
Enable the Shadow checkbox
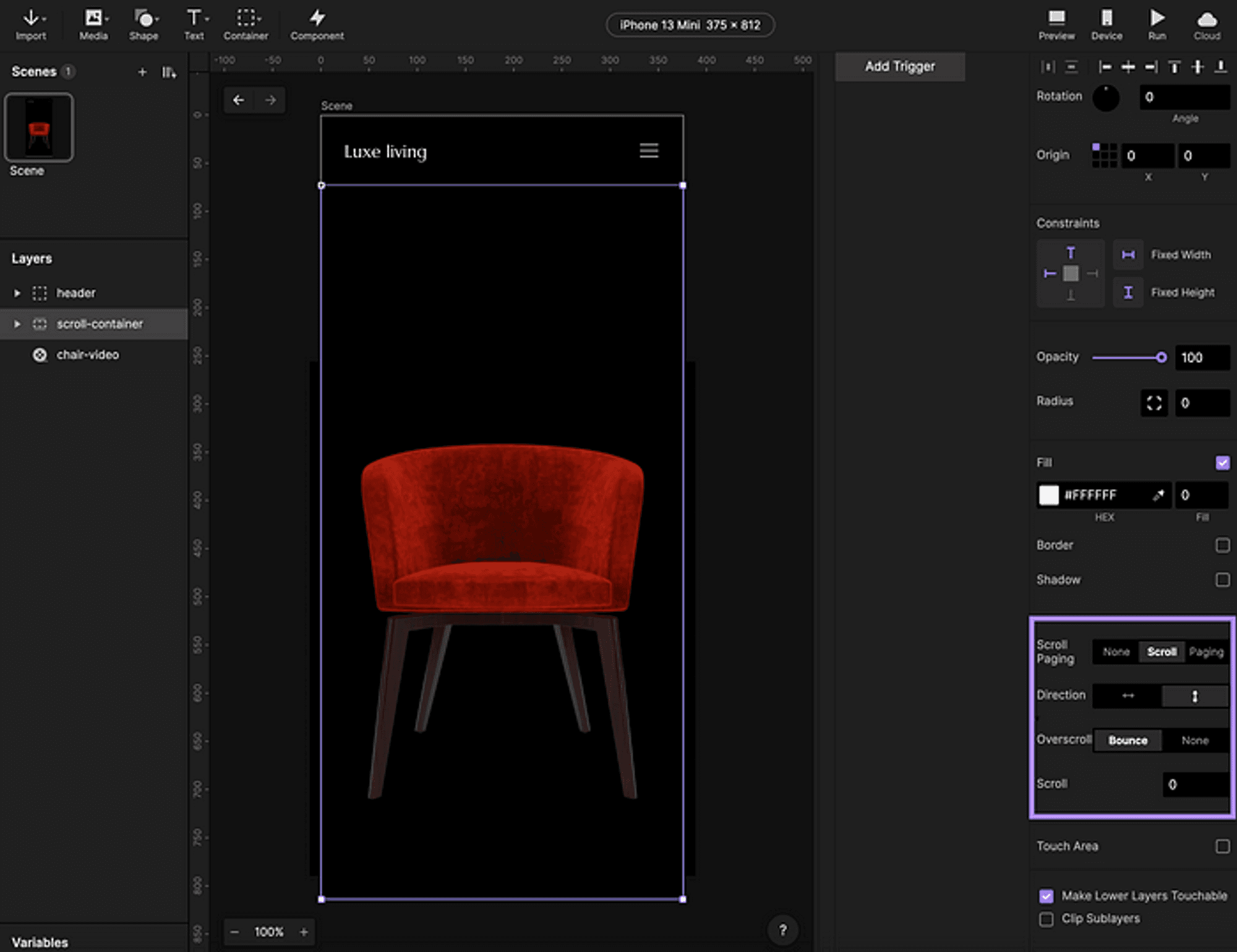(x=1222, y=580)
